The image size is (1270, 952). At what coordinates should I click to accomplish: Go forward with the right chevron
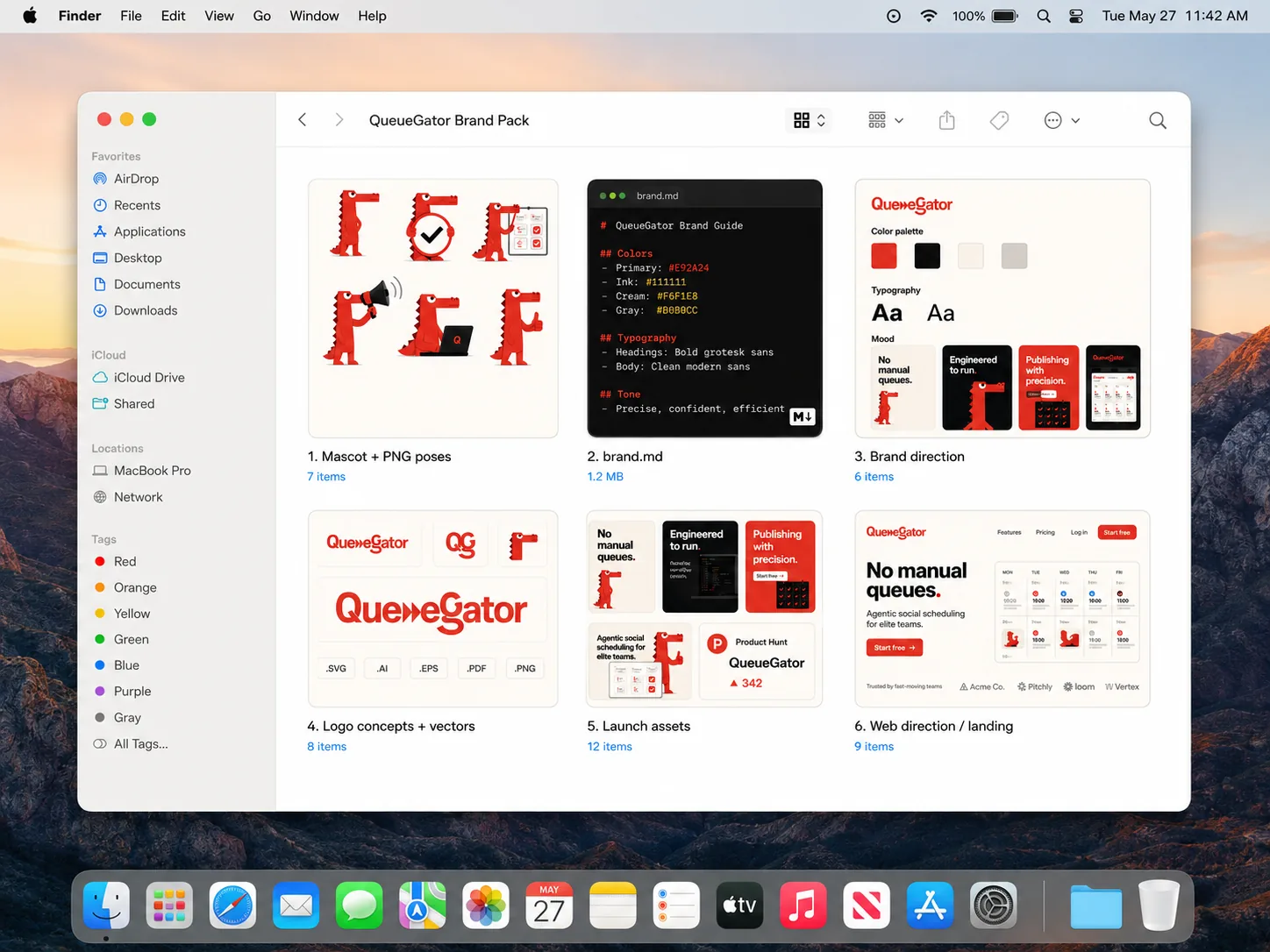[x=339, y=120]
